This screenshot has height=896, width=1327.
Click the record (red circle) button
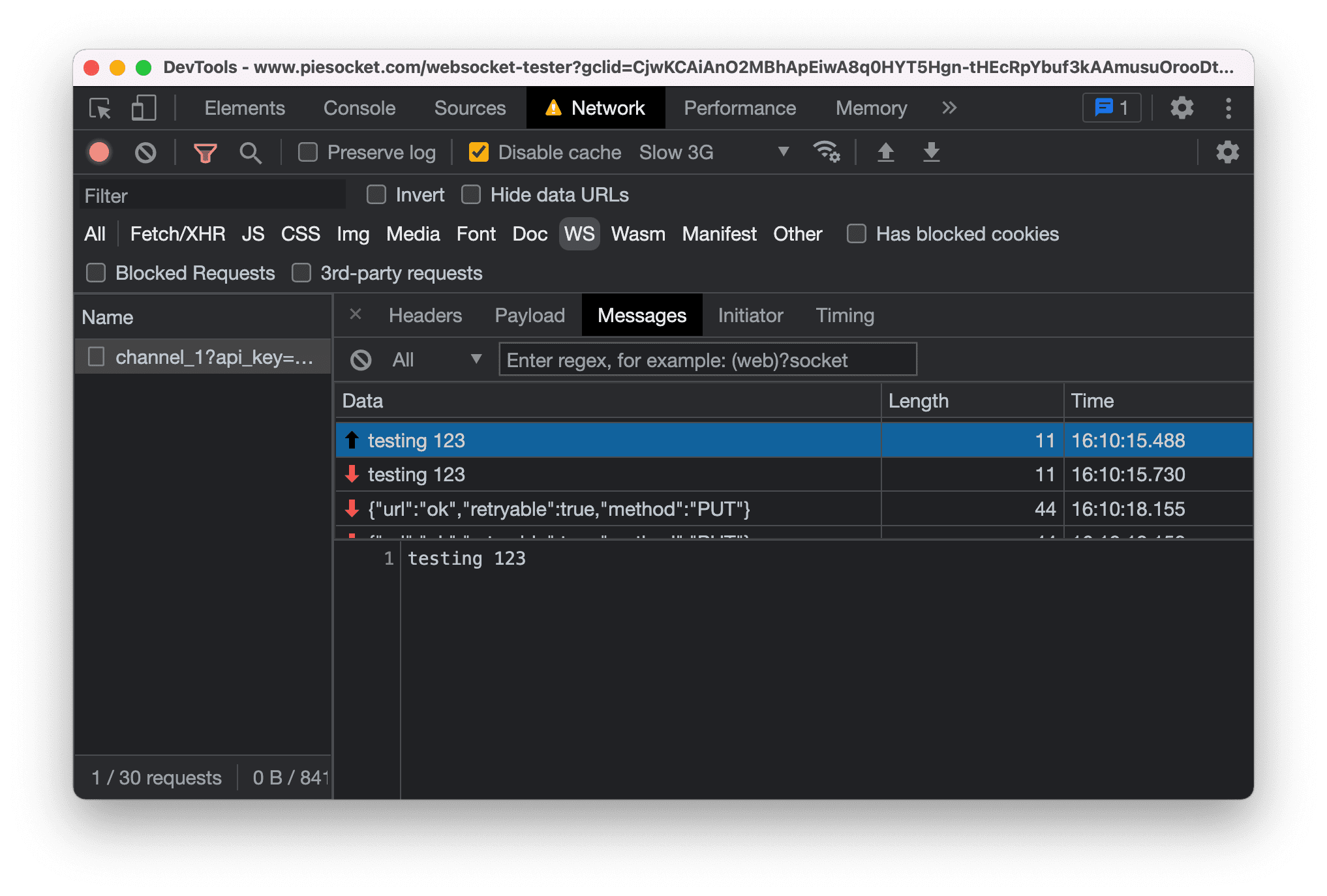click(x=100, y=153)
